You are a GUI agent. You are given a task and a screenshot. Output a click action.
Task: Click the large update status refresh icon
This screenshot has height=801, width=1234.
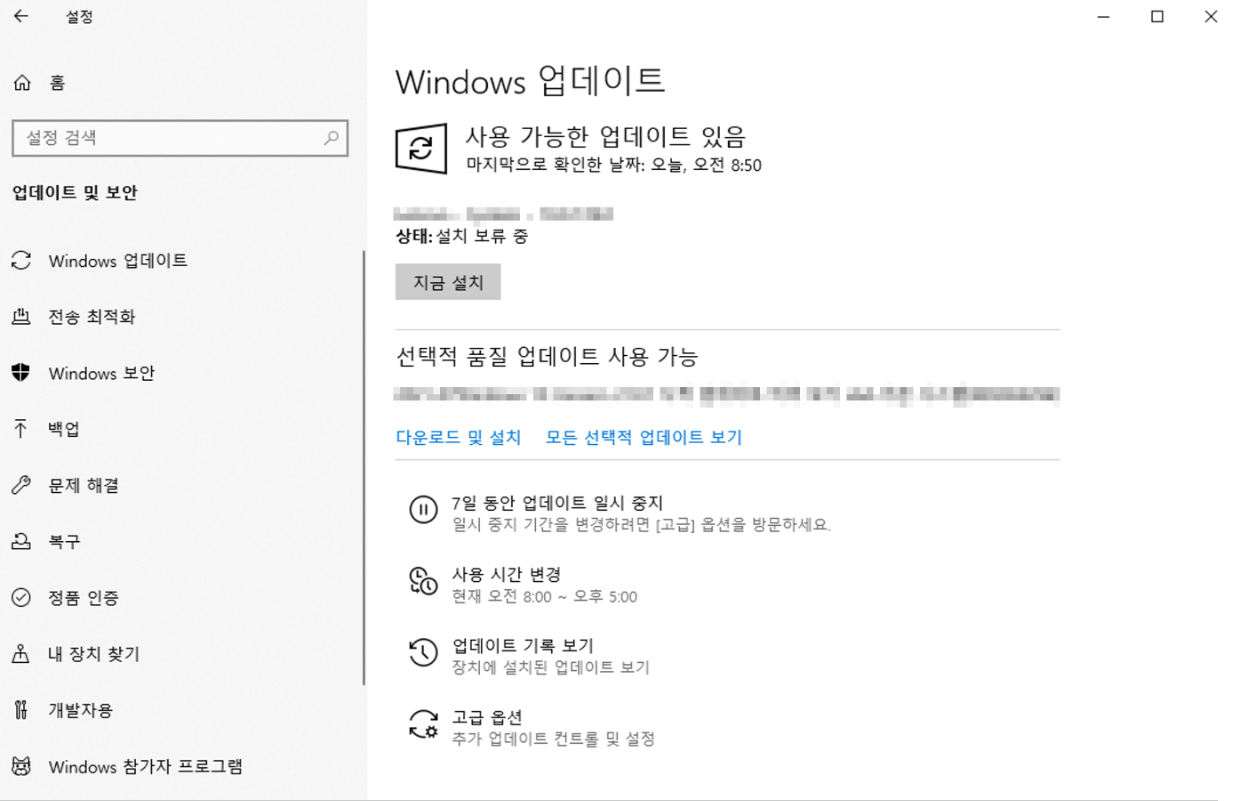pos(421,150)
